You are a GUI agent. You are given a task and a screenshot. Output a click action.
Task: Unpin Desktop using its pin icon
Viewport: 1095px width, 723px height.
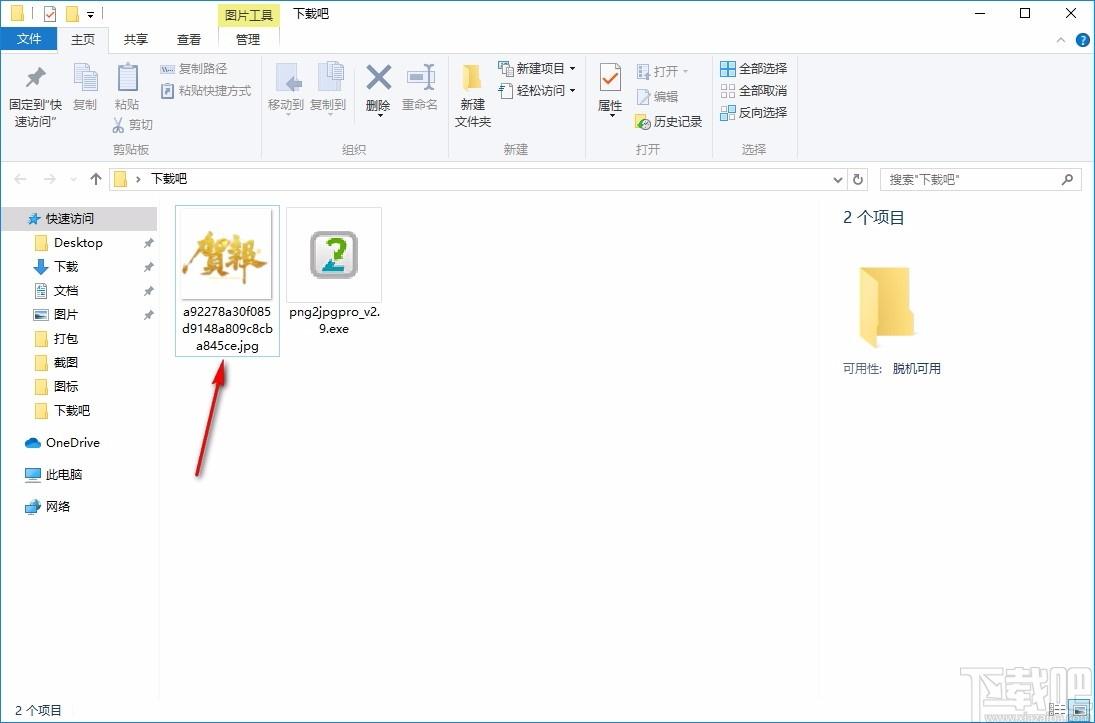point(148,243)
